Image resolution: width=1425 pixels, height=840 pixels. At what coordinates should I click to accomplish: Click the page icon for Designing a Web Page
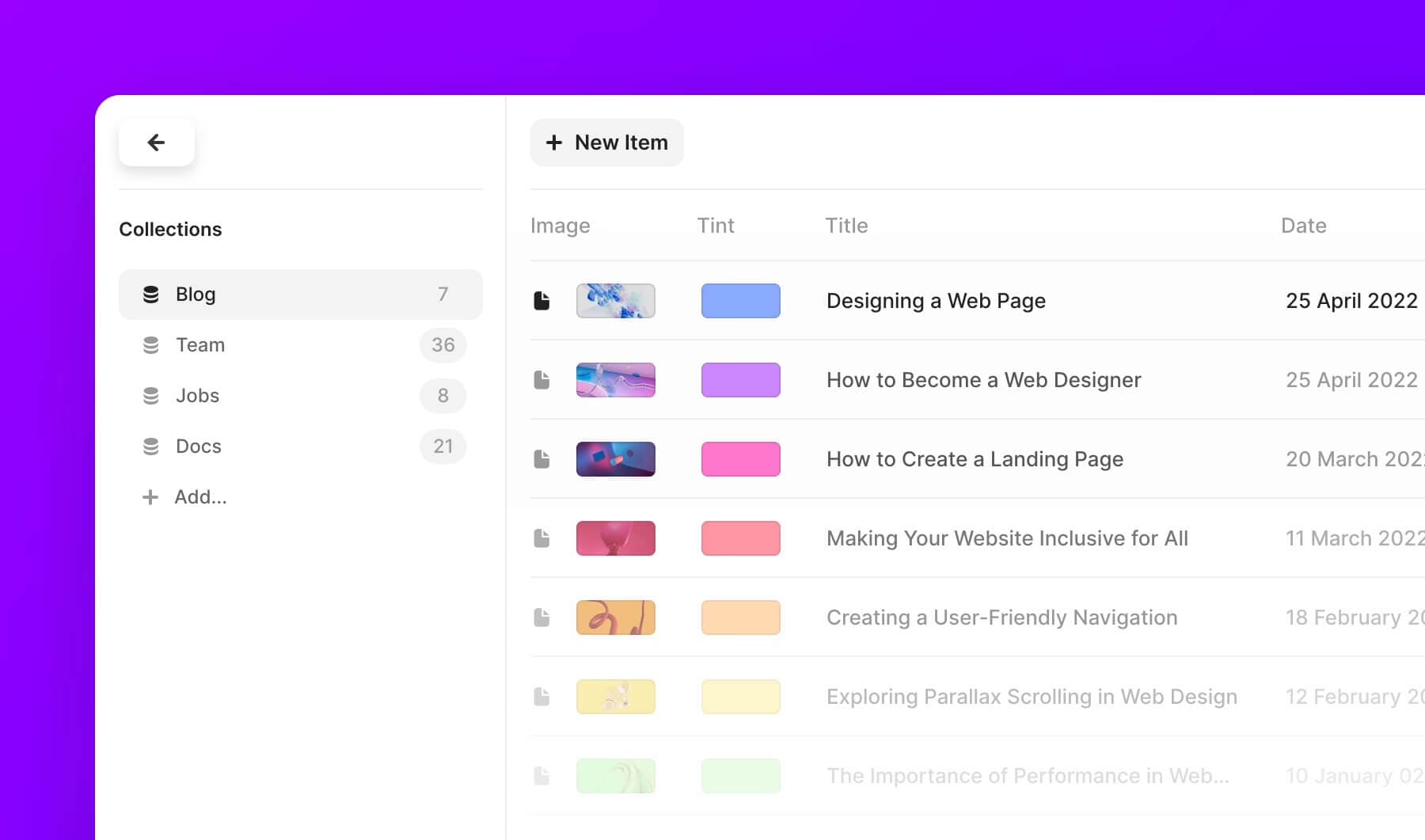tap(542, 301)
